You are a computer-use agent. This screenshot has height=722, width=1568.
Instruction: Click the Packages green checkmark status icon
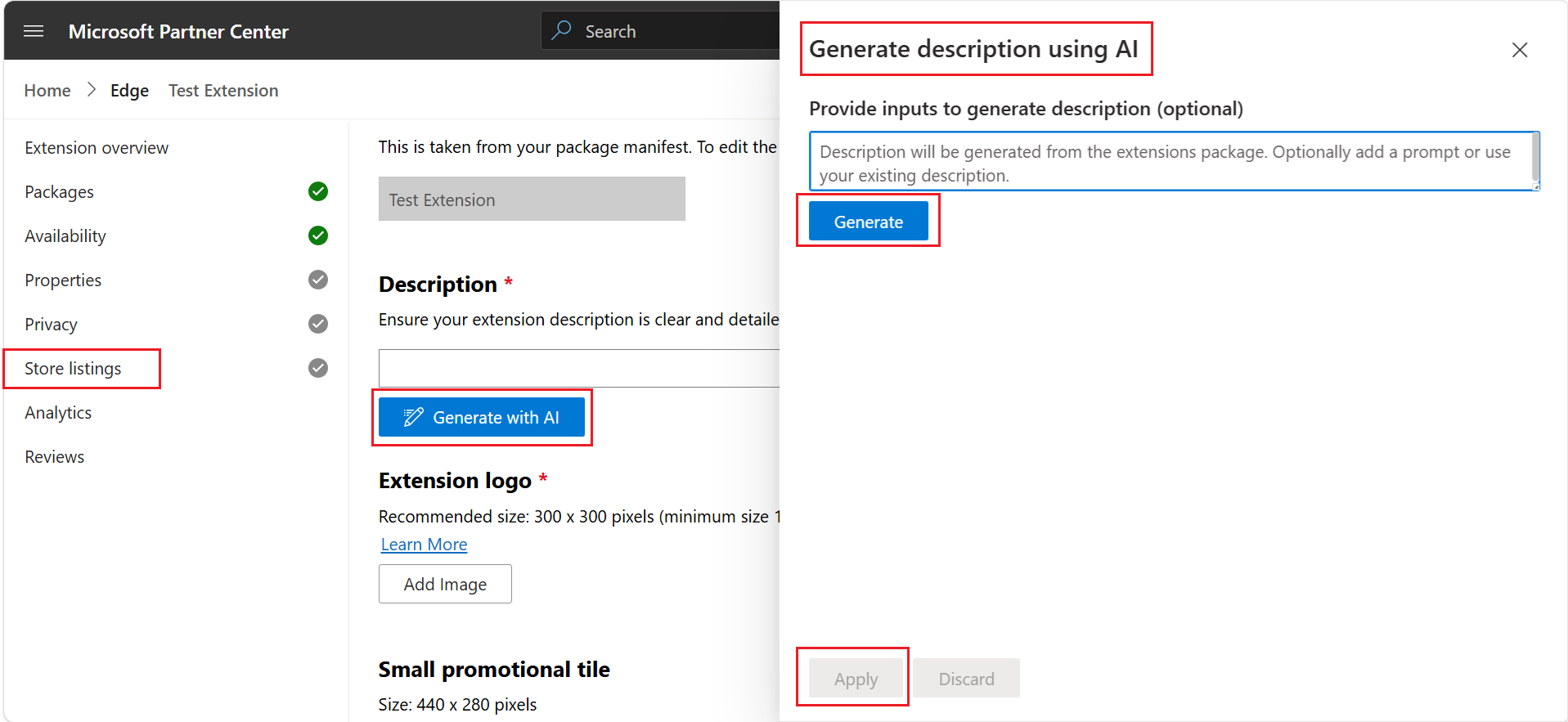tap(318, 191)
